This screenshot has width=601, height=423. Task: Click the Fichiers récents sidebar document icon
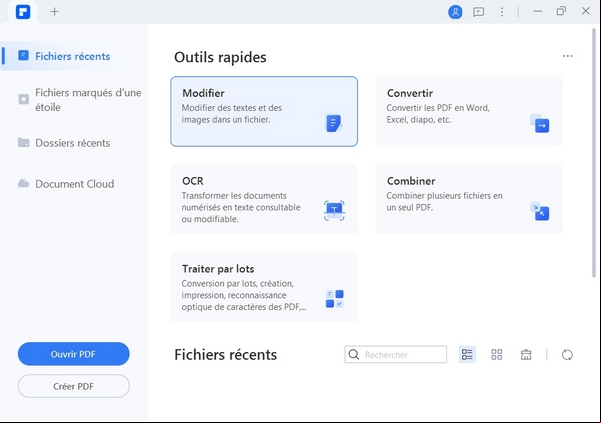23,56
